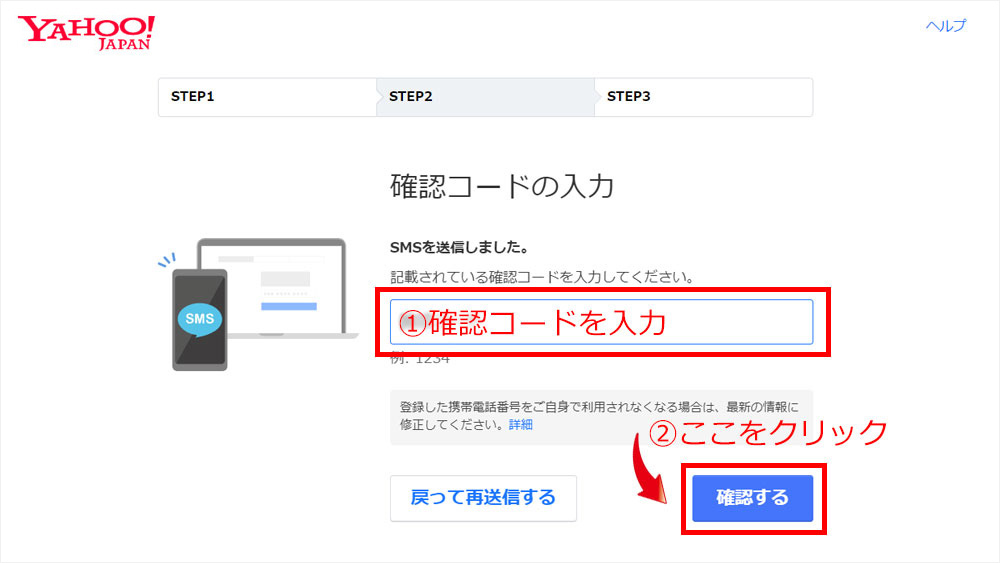This screenshot has width=1000, height=563.
Task: Click the 記載されている確認コード instruction text
Action: tap(542, 276)
